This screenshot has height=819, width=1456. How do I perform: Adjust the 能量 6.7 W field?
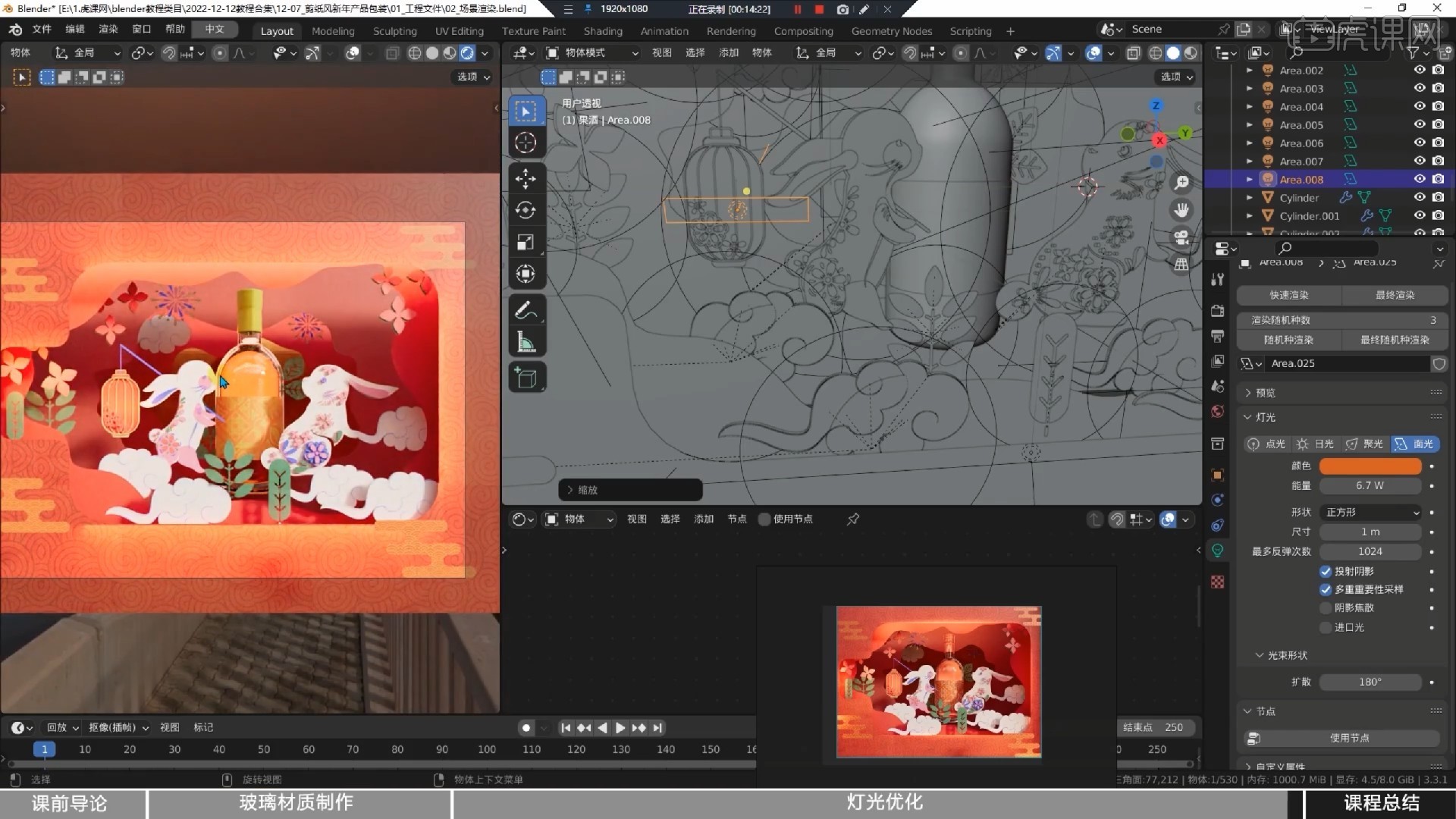(1370, 485)
